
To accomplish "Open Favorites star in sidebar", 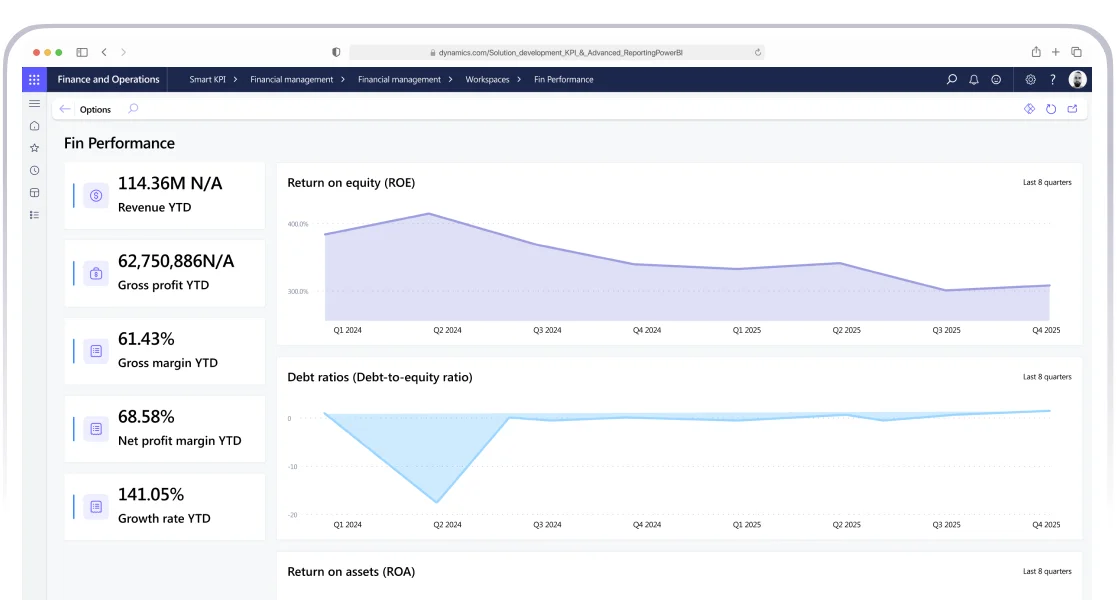I will tap(34, 148).
